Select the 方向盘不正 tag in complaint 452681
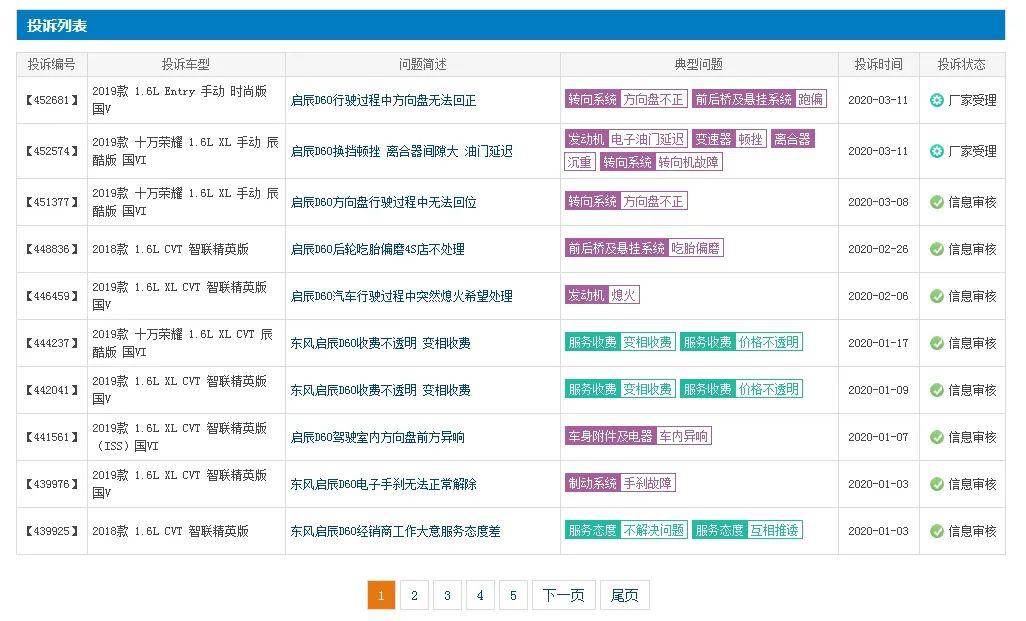Image resolution: width=1026 pixels, height=621 pixels. point(654,99)
